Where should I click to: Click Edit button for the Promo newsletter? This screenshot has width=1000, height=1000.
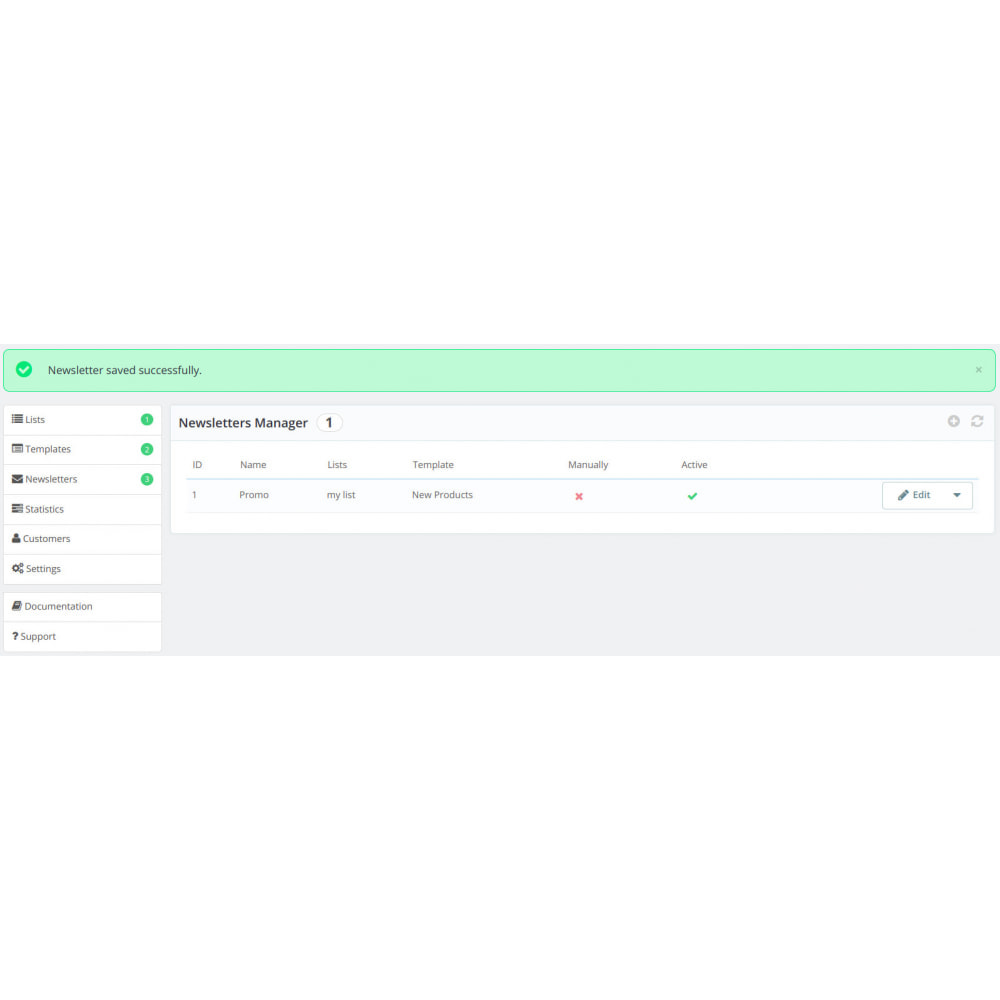914,495
